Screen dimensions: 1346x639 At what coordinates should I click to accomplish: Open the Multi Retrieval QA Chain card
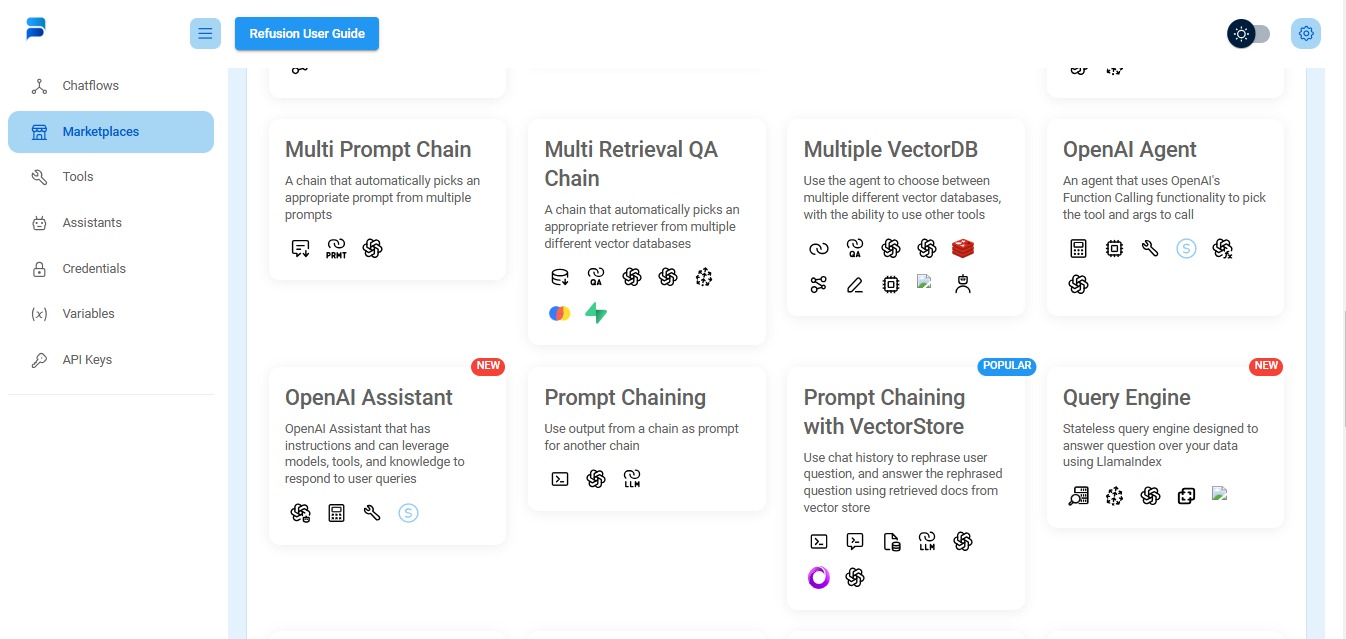coord(647,232)
